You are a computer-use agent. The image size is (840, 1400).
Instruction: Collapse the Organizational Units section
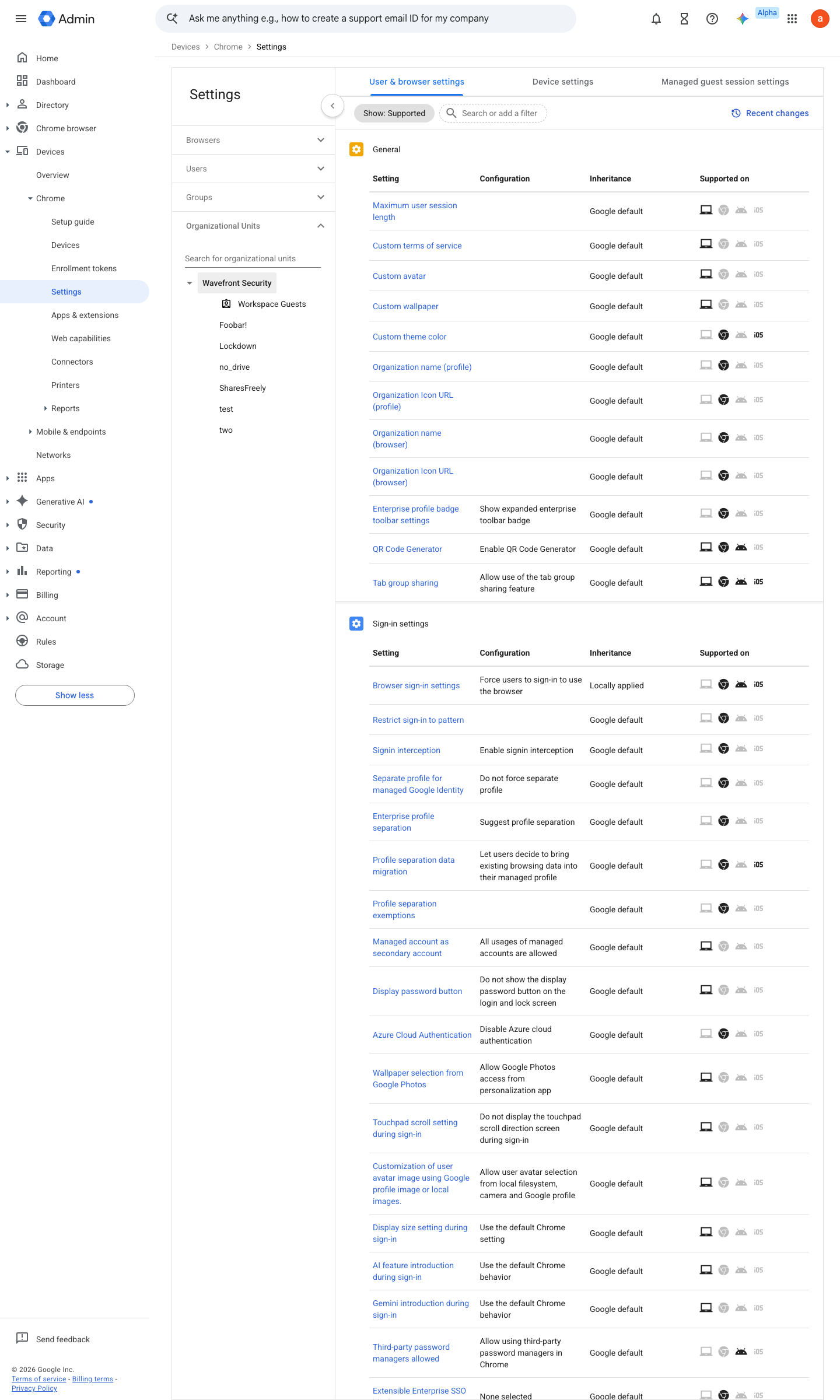point(321,226)
